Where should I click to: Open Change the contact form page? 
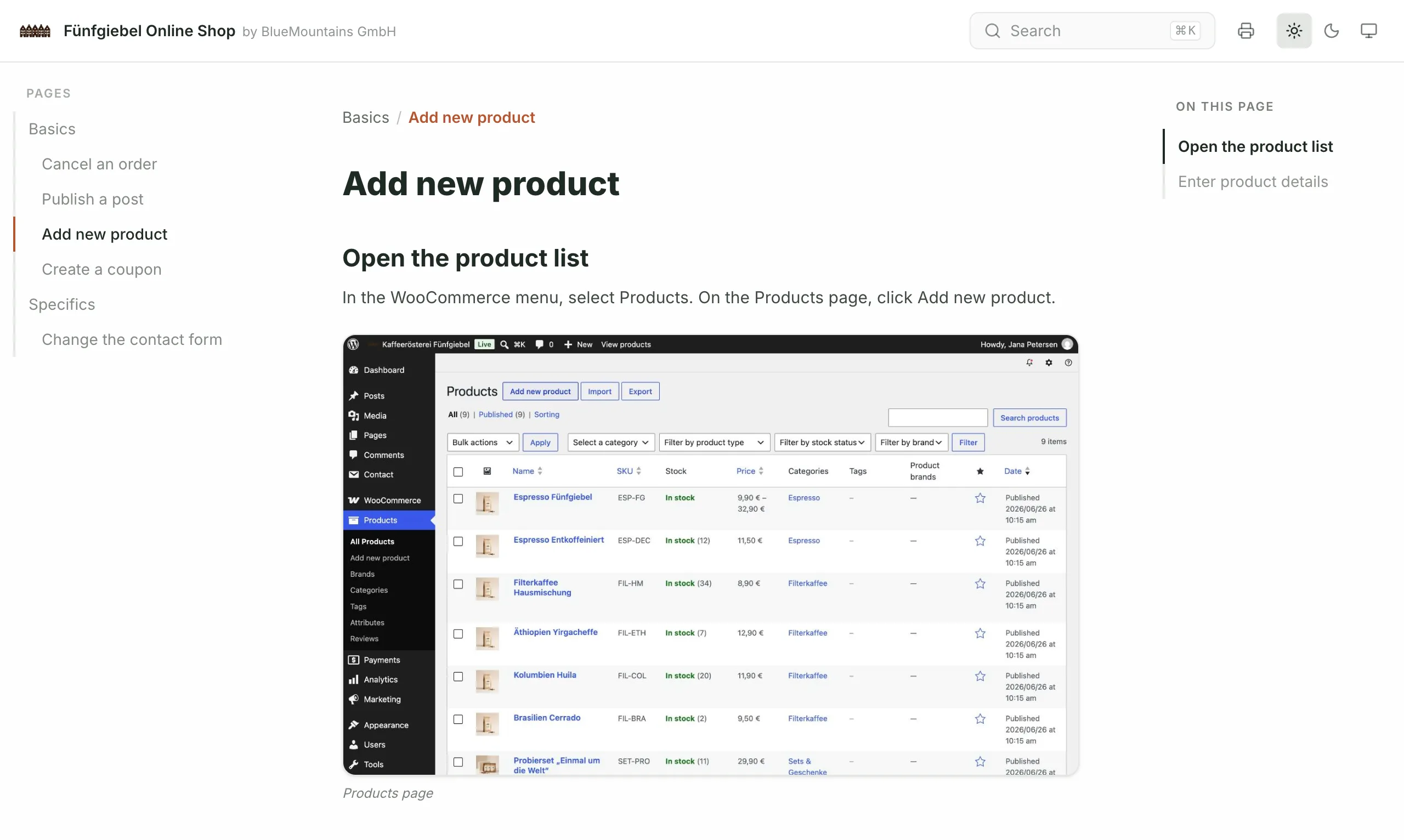pyautogui.click(x=132, y=339)
